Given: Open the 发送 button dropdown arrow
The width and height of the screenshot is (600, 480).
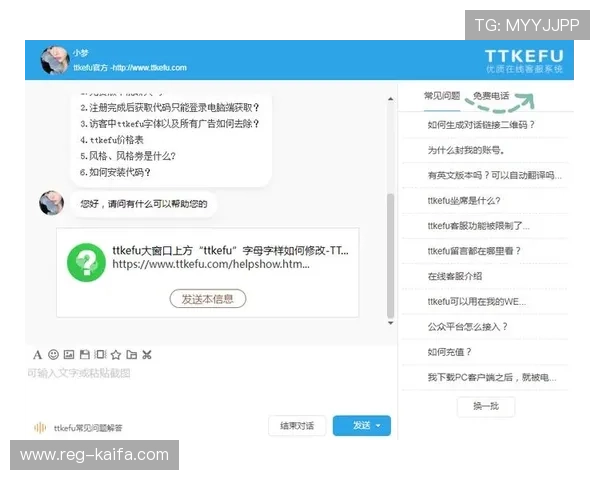Looking at the screenshot, I should coord(378,426).
